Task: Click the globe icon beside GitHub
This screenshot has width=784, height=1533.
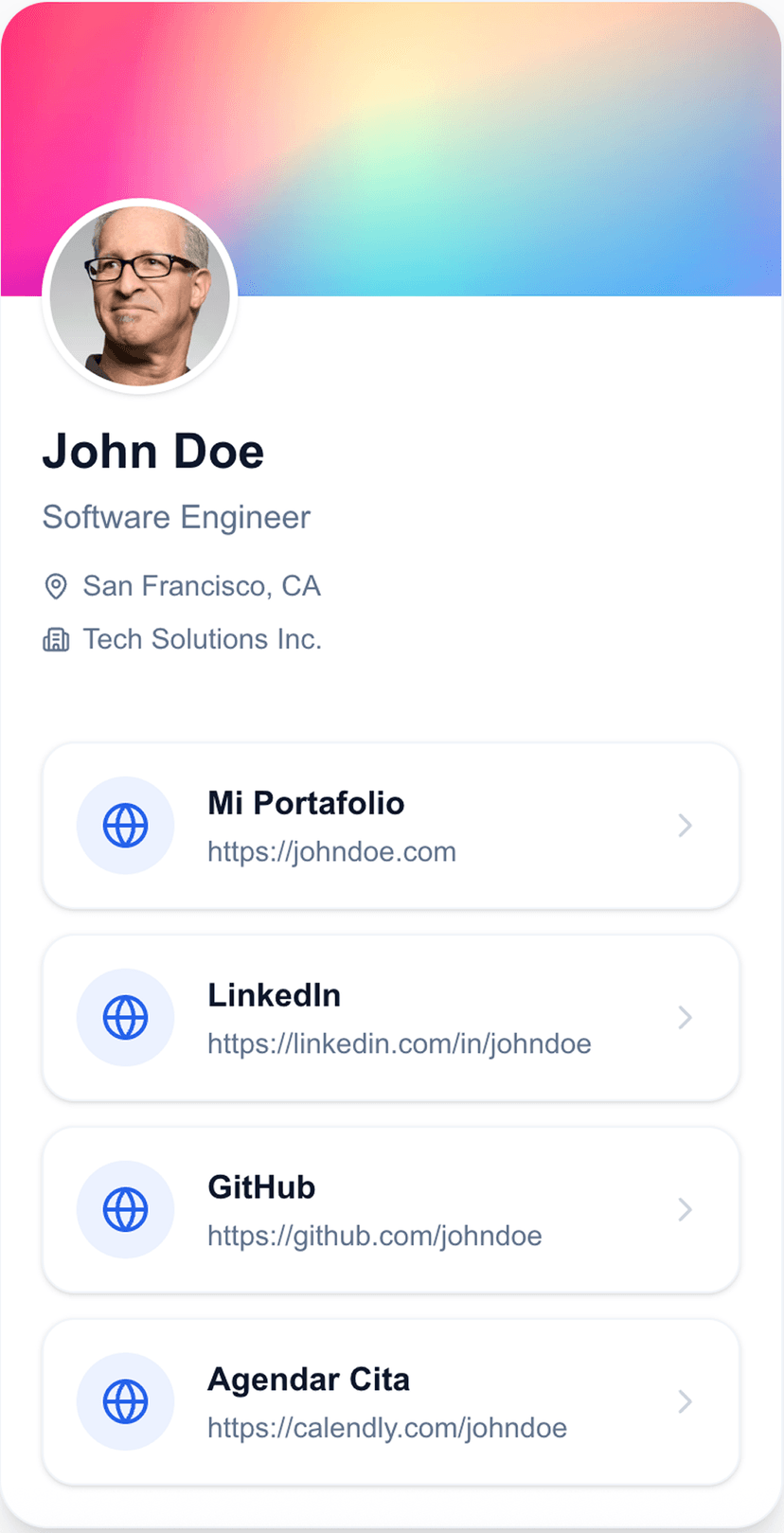Action: (x=125, y=1210)
